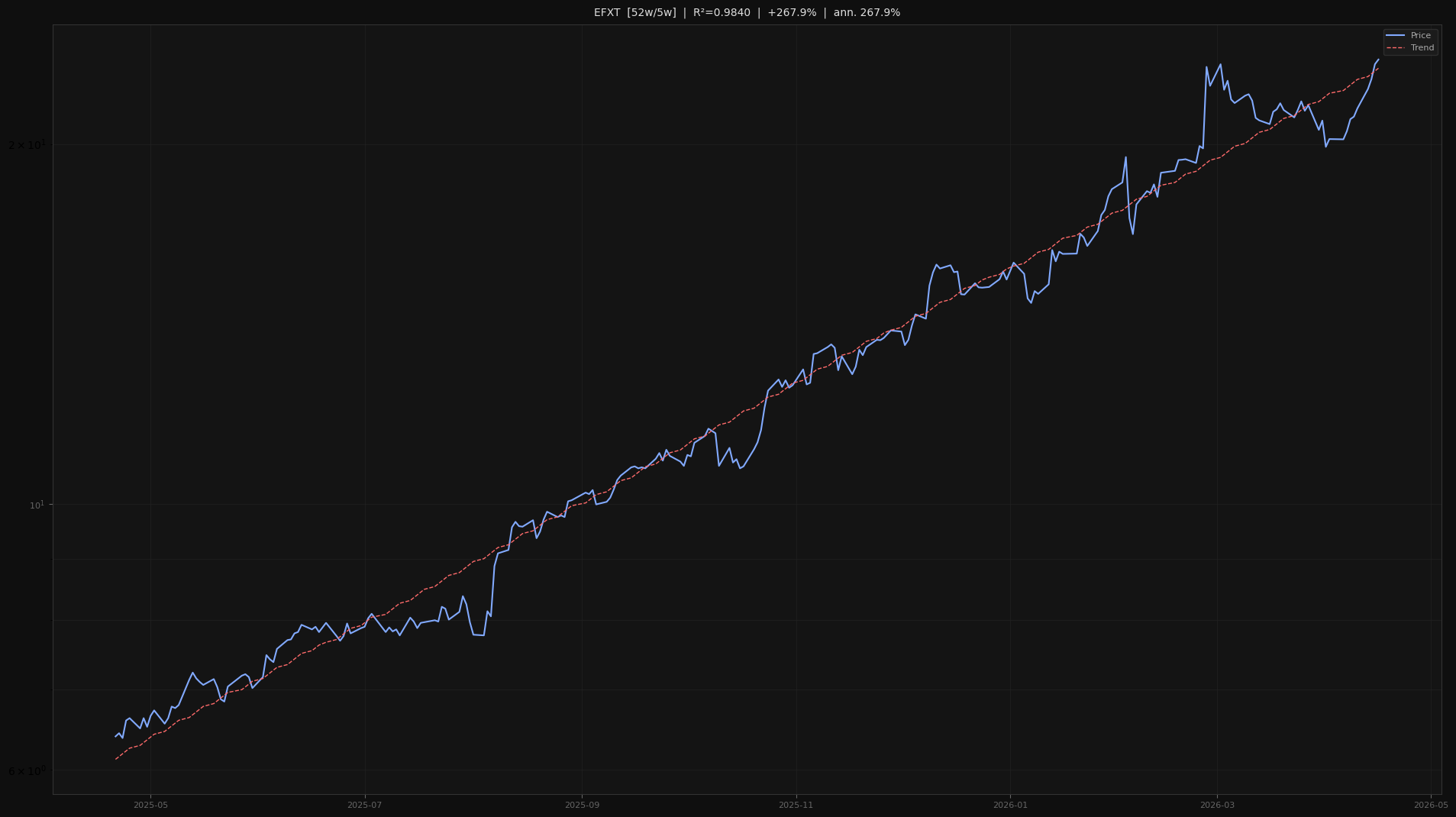This screenshot has height=817, width=1456.
Task: Click the legend box in the corner
Action: (x=1410, y=41)
